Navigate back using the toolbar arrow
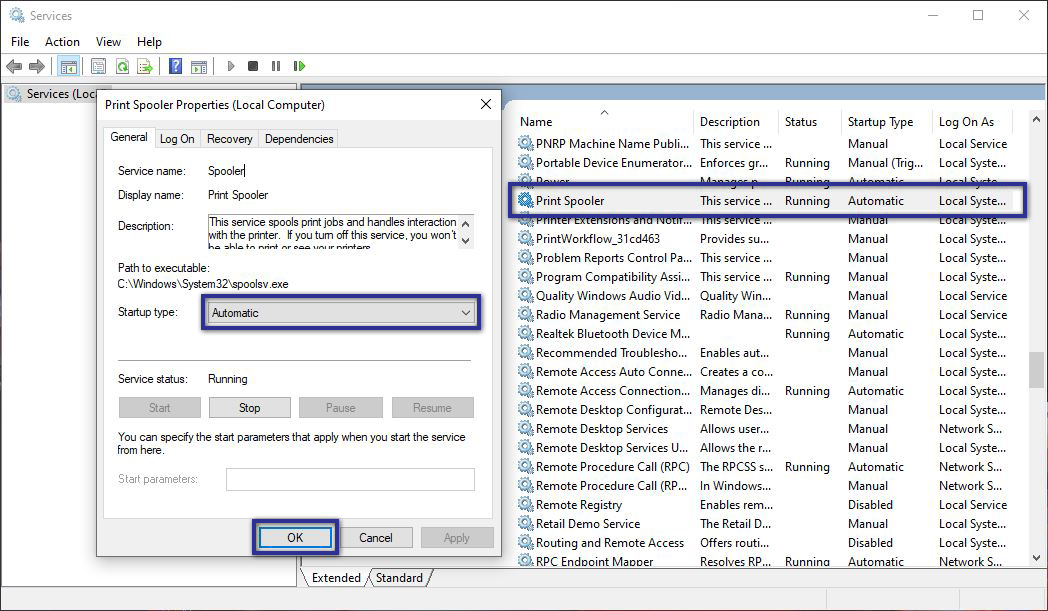The image size is (1048, 611). coord(14,66)
